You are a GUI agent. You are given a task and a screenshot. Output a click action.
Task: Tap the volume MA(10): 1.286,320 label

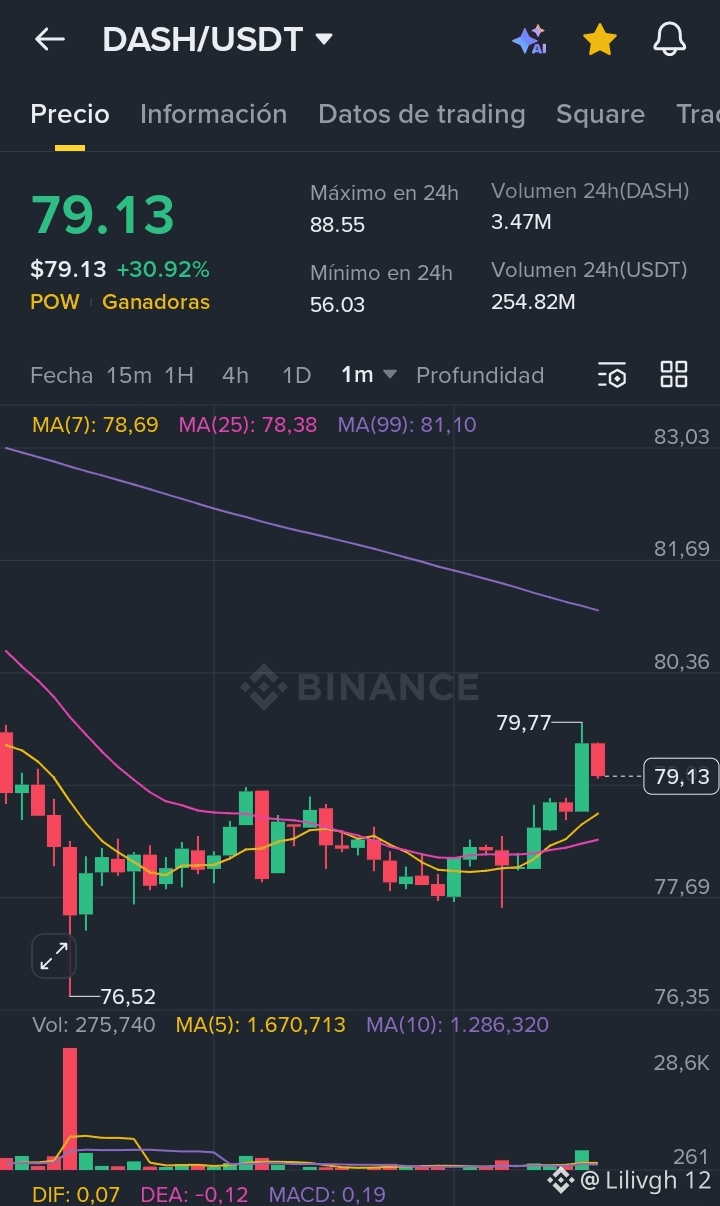[457, 1025]
